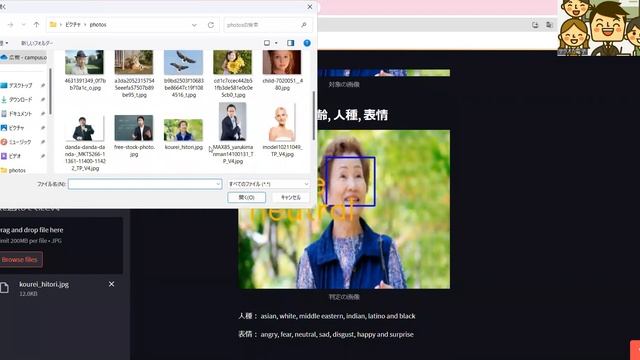Click the 表情 result text line
Screen dimensions: 640x360
[326, 334]
